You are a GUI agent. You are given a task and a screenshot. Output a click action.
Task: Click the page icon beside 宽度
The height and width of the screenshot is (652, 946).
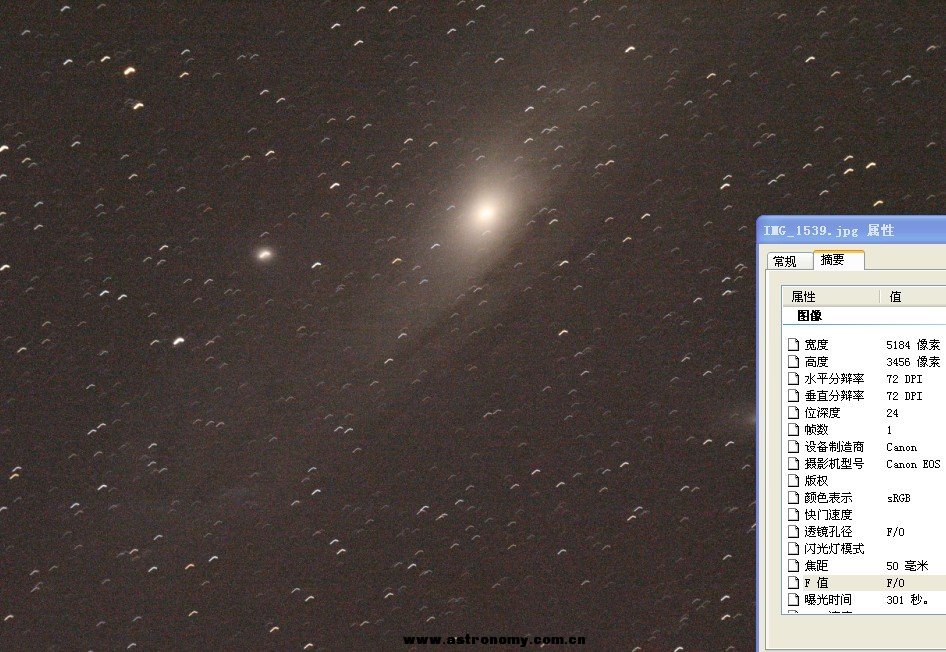(794, 345)
